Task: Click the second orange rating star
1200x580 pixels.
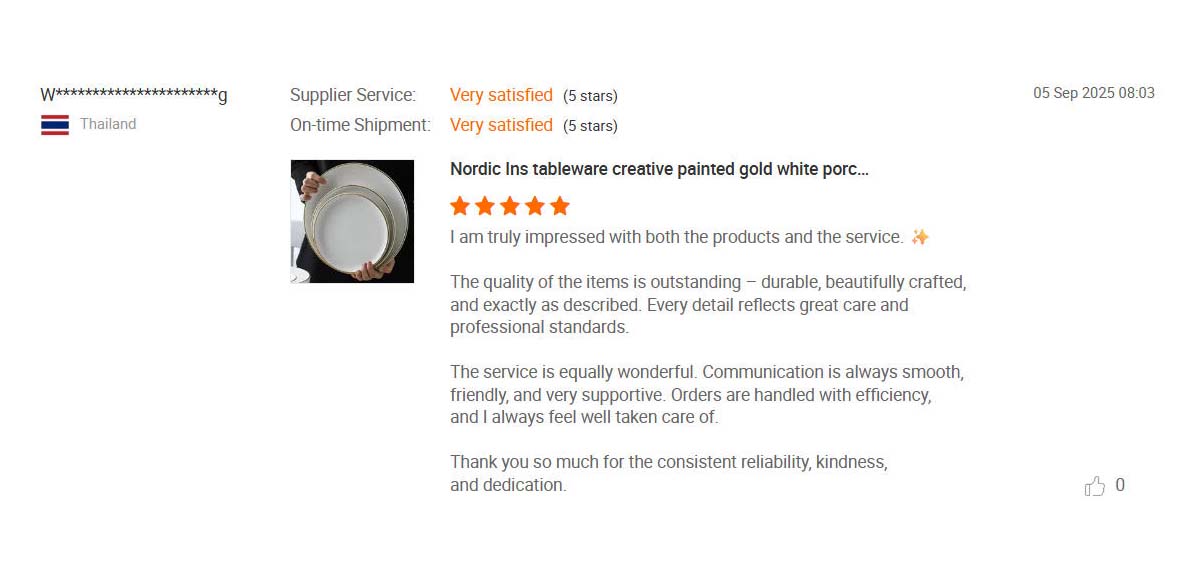Action: [x=485, y=206]
